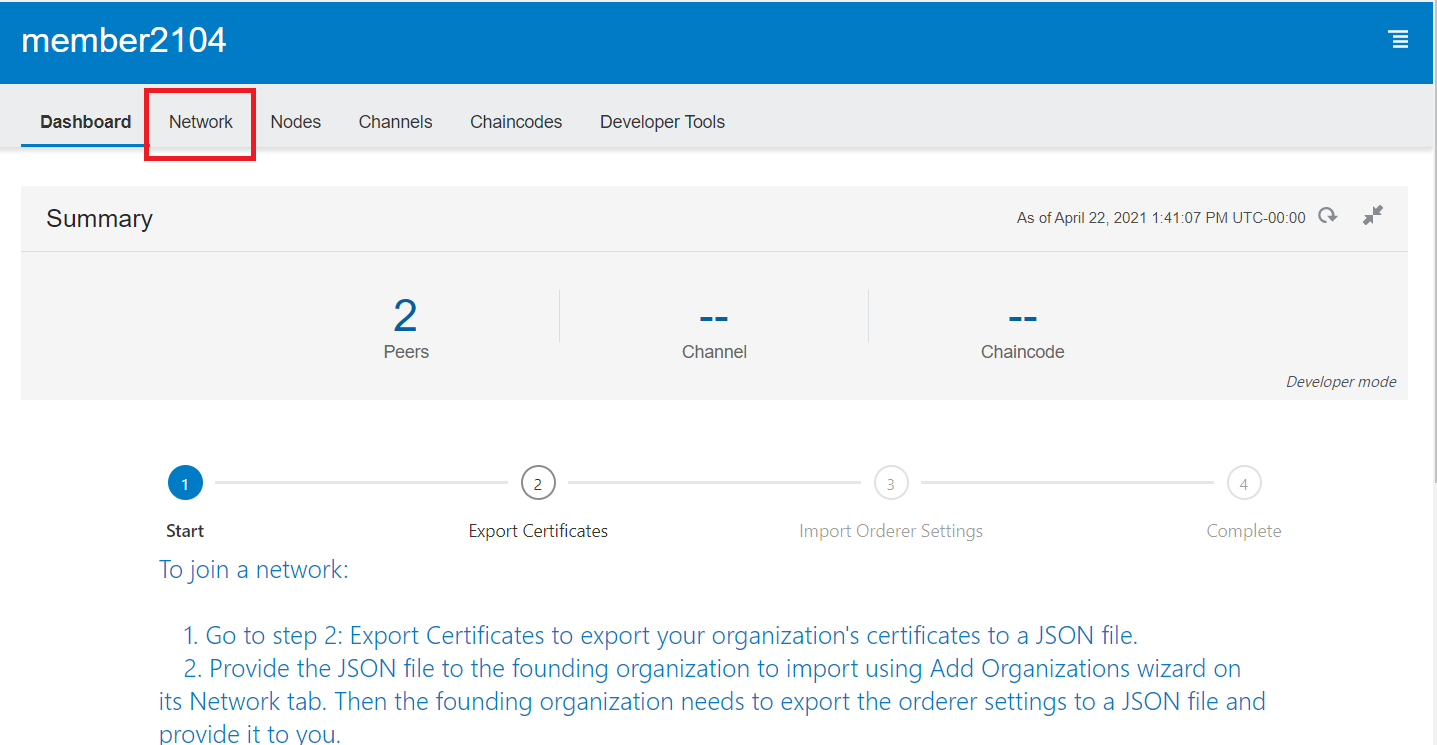Open the Channels tab
1437x745 pixels.
[395, 122]
